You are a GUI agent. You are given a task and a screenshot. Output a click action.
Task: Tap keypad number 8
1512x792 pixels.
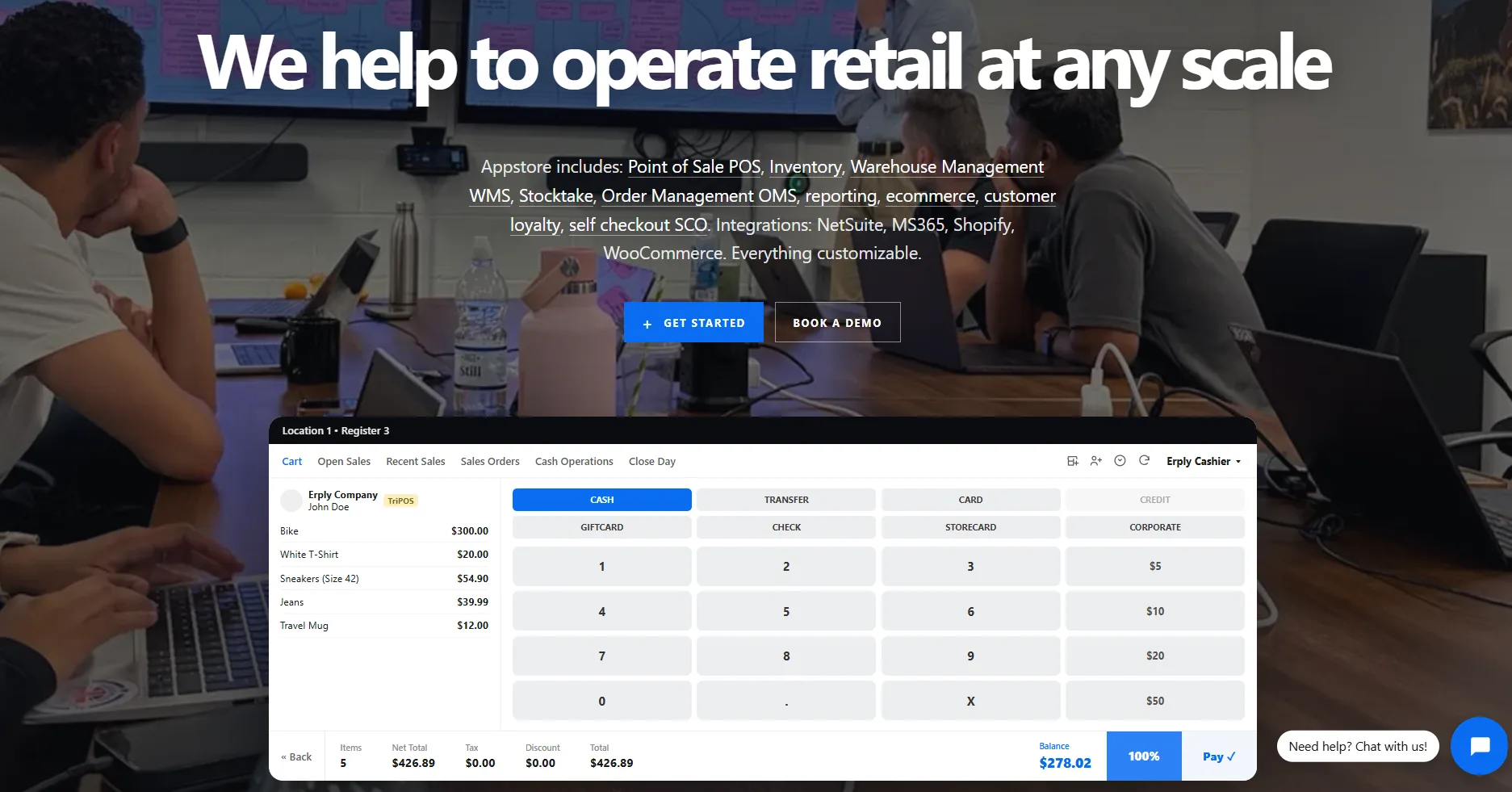[786, 656]
